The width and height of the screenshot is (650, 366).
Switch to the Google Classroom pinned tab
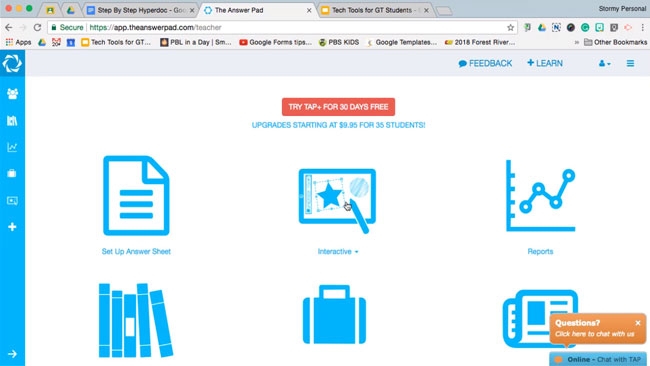(50, 10)
